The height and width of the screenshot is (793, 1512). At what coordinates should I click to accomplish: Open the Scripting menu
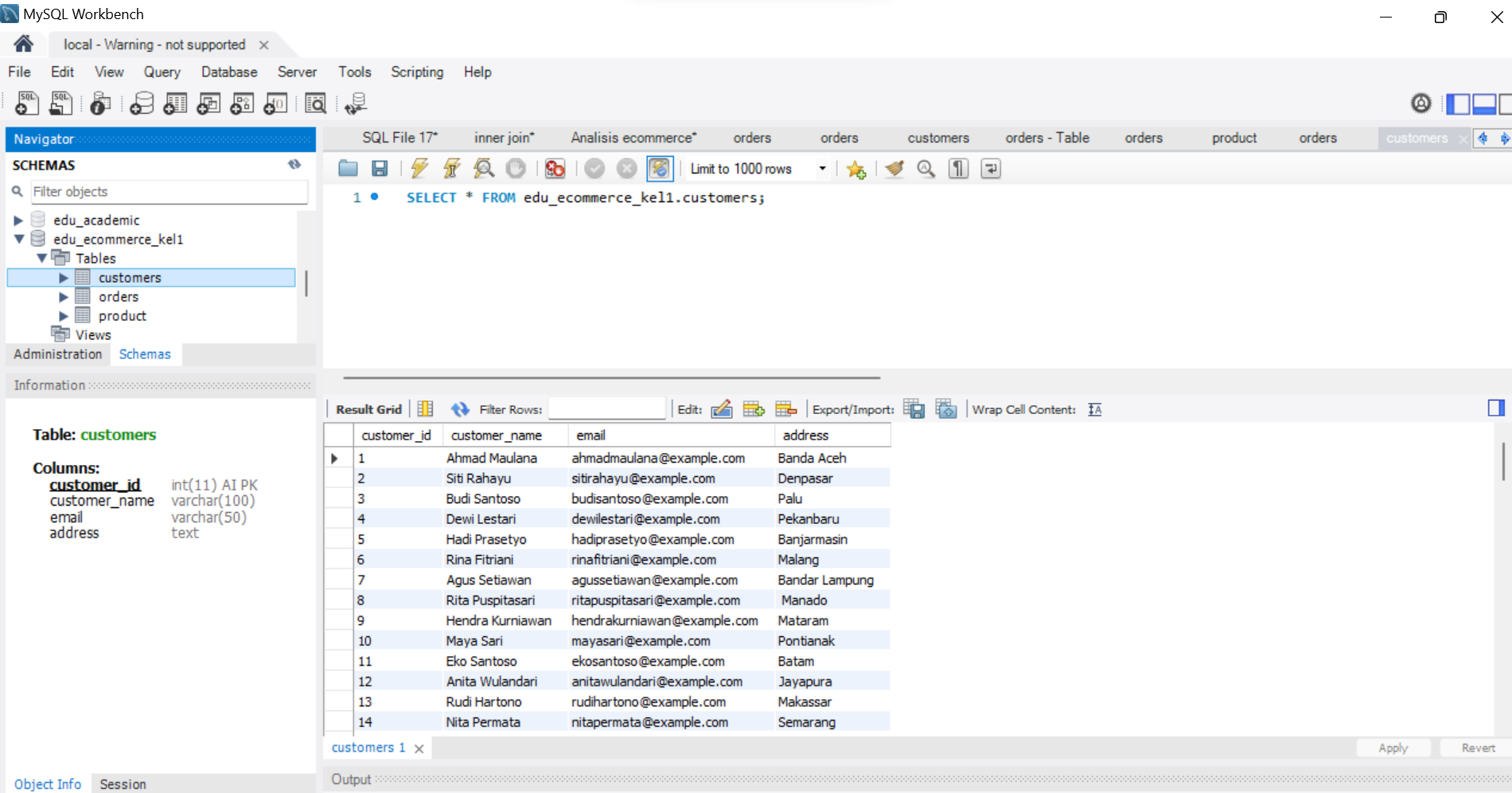pos(416,72)
